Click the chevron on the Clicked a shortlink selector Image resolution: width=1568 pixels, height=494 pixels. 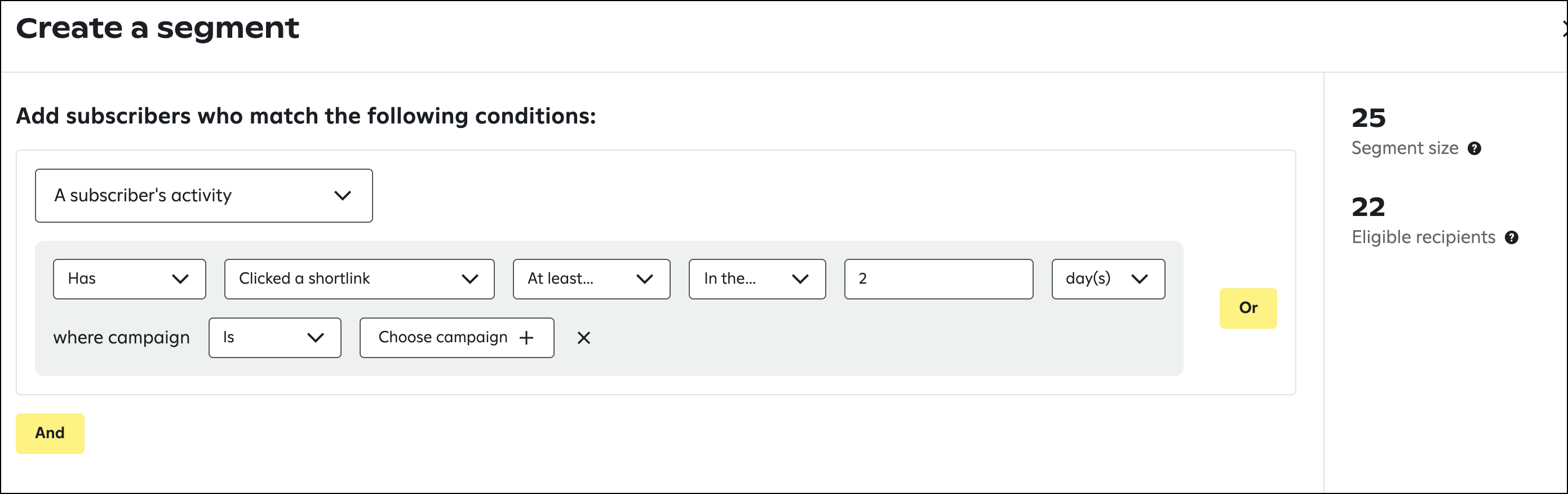tap(470, 279)
